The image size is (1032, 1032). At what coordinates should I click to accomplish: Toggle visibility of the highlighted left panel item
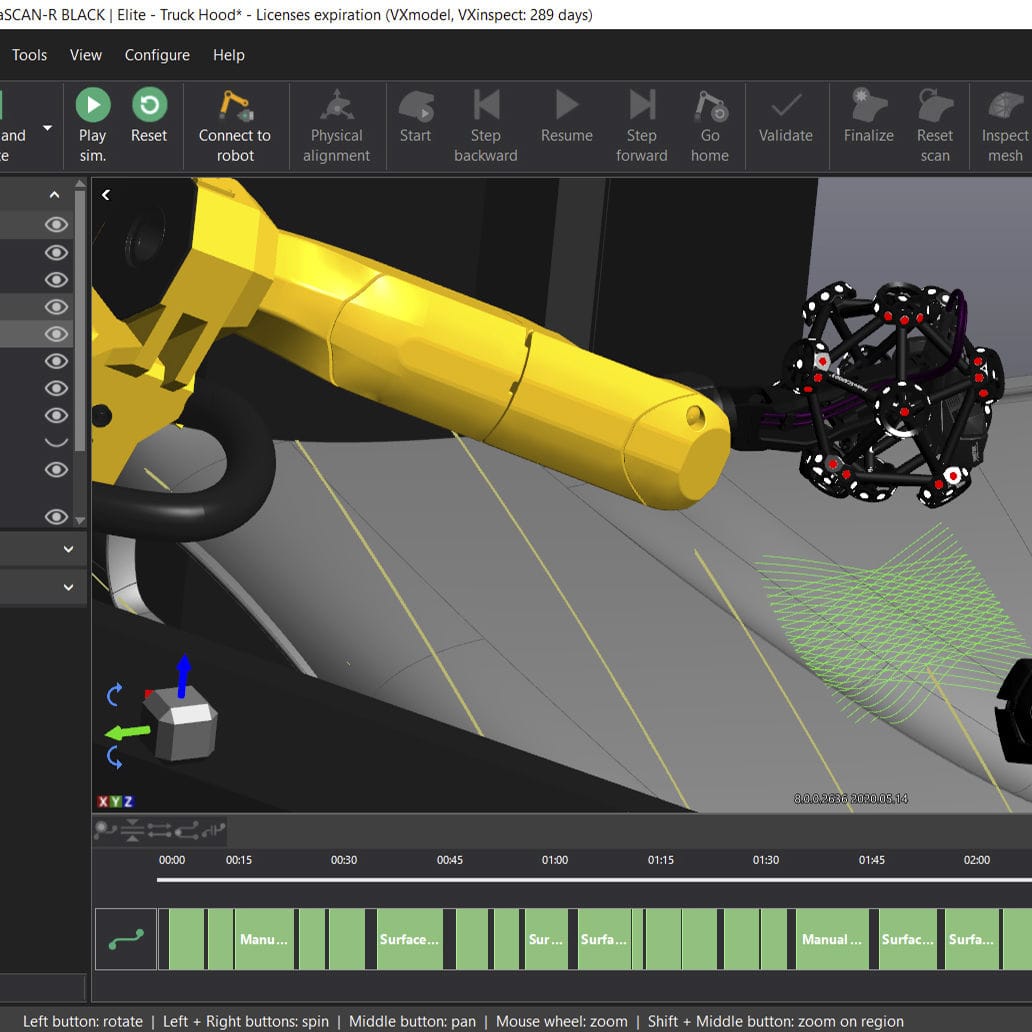[x=56, y=334]
